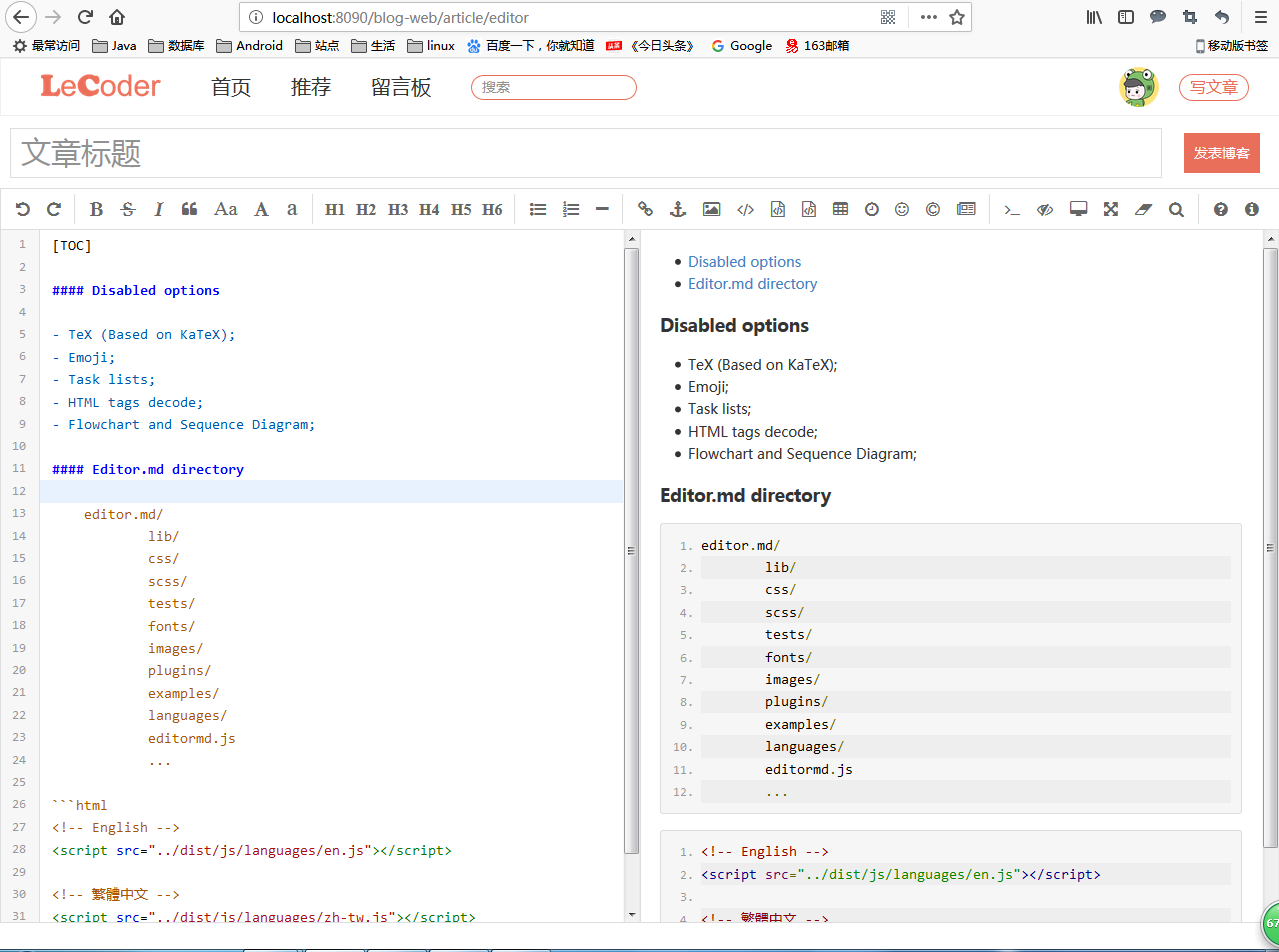The height and width of the screenshot is (952, 1279).
Task: Open the editor about info dialog
Action: (1251, 209)
